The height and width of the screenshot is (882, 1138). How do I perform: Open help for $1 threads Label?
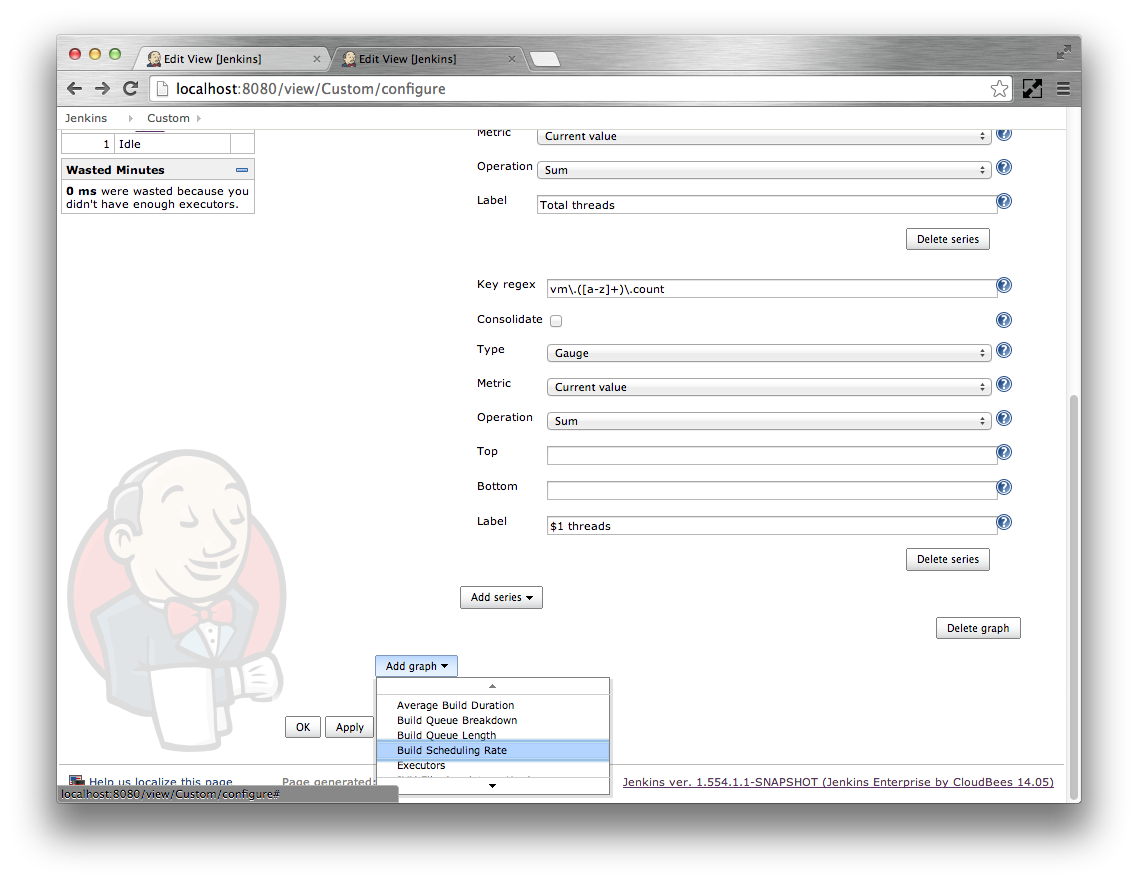pos(1004,522)
